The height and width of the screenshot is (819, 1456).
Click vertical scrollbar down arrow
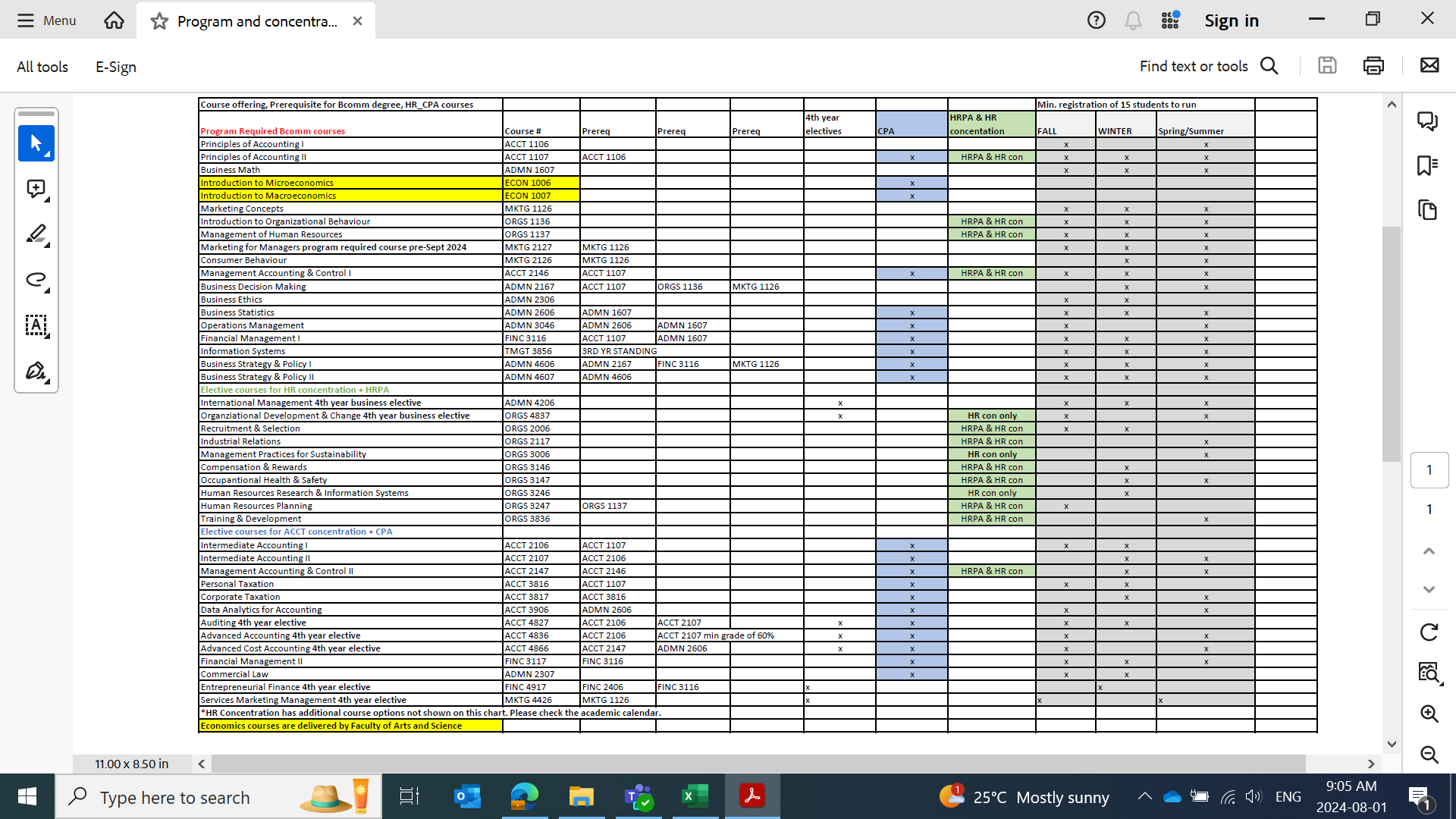click(1392, 744)
